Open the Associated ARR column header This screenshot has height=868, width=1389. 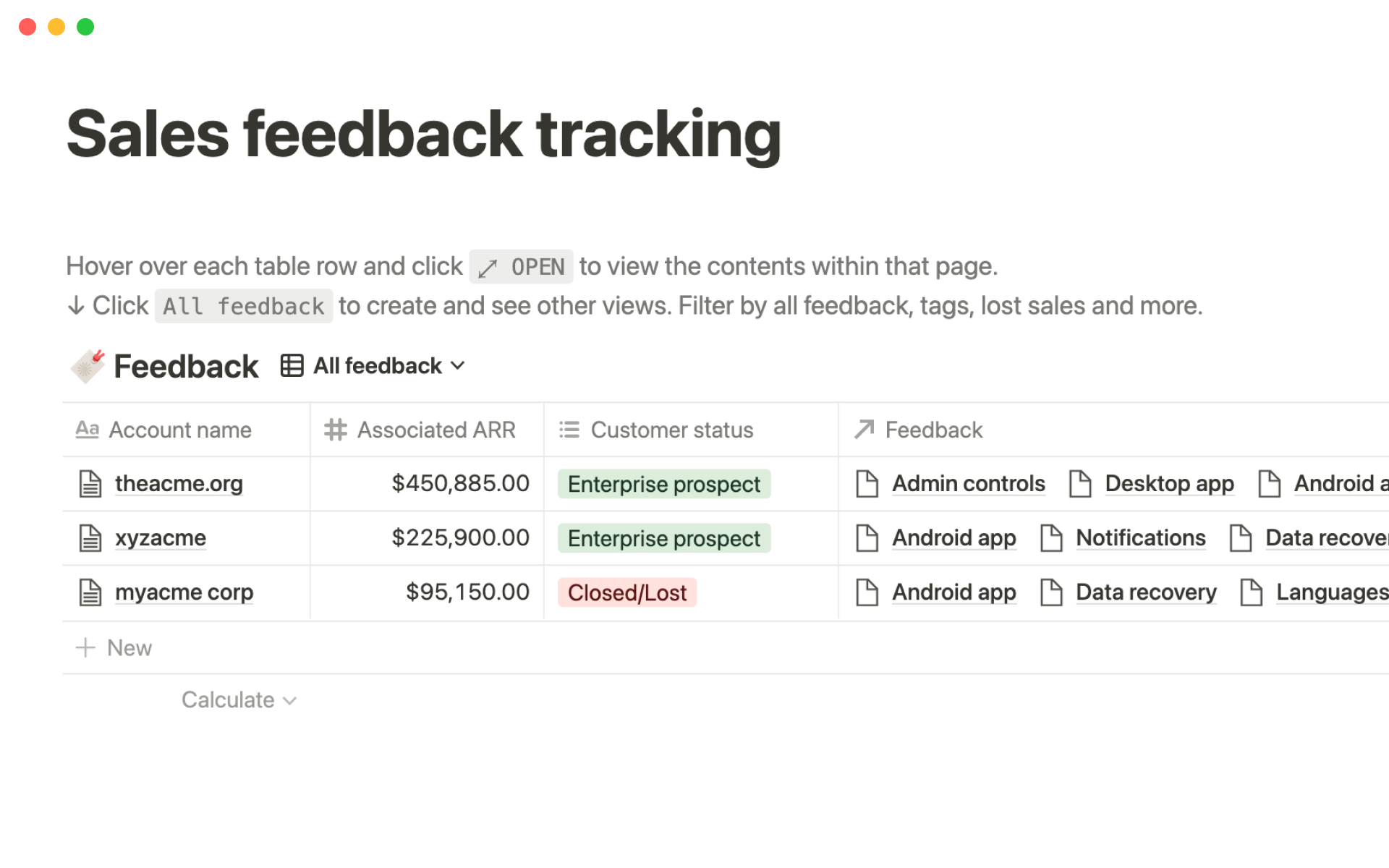click(436, 430)
